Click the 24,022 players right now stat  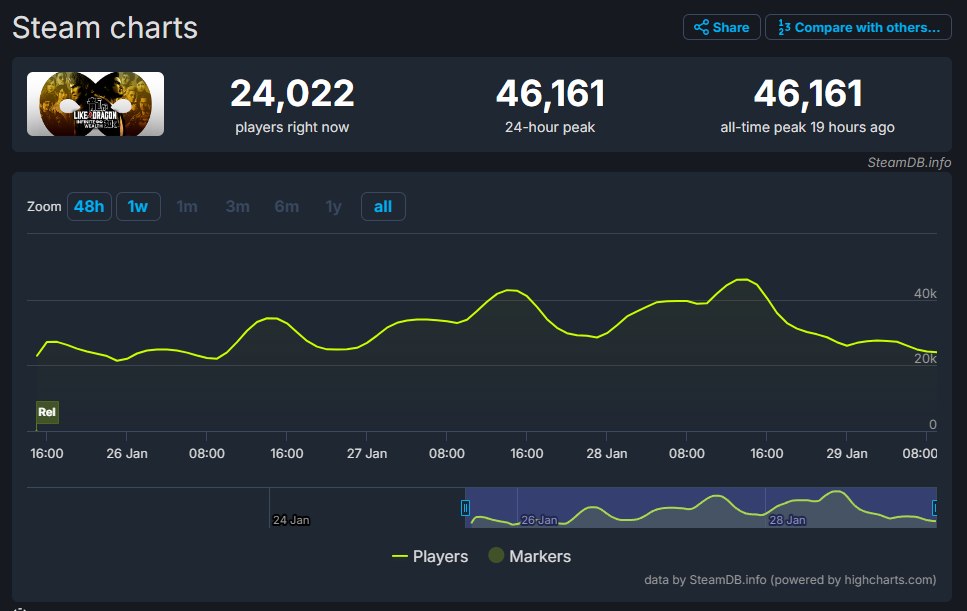pyautogui.click(x=292, y=105)
